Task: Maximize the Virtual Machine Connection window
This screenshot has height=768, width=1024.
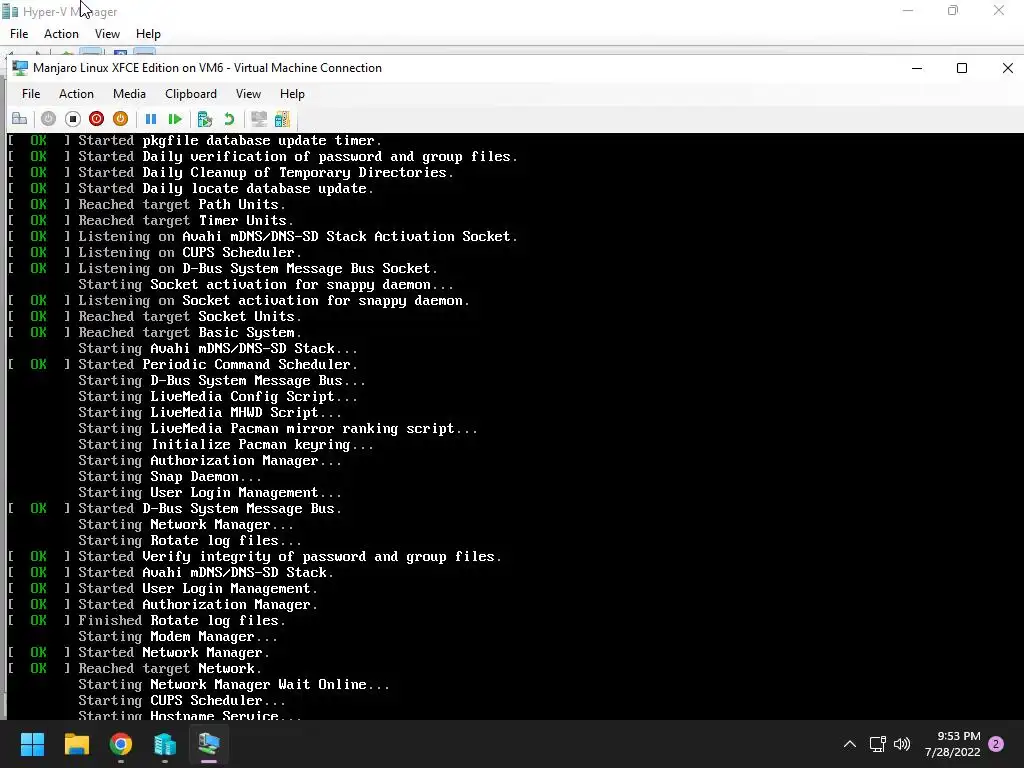Action: (x=961, y=68)
